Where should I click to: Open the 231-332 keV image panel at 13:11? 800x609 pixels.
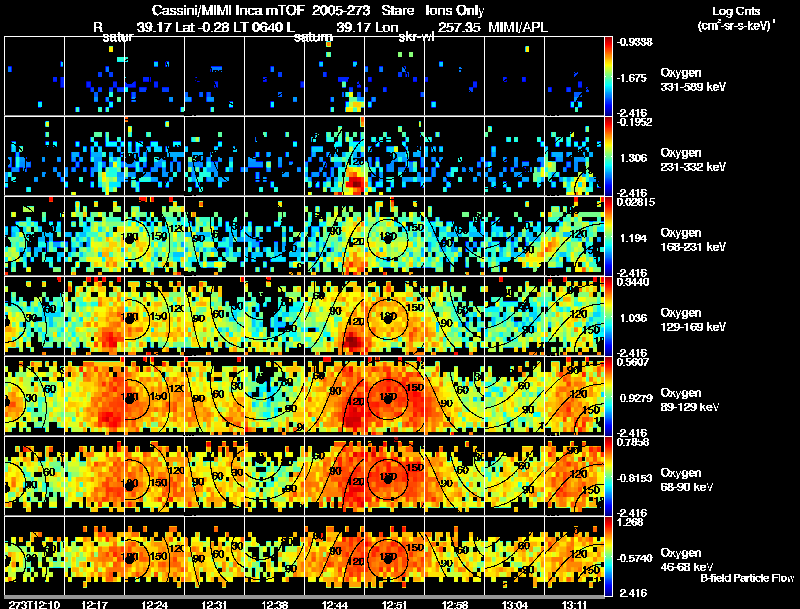[574, 156]
